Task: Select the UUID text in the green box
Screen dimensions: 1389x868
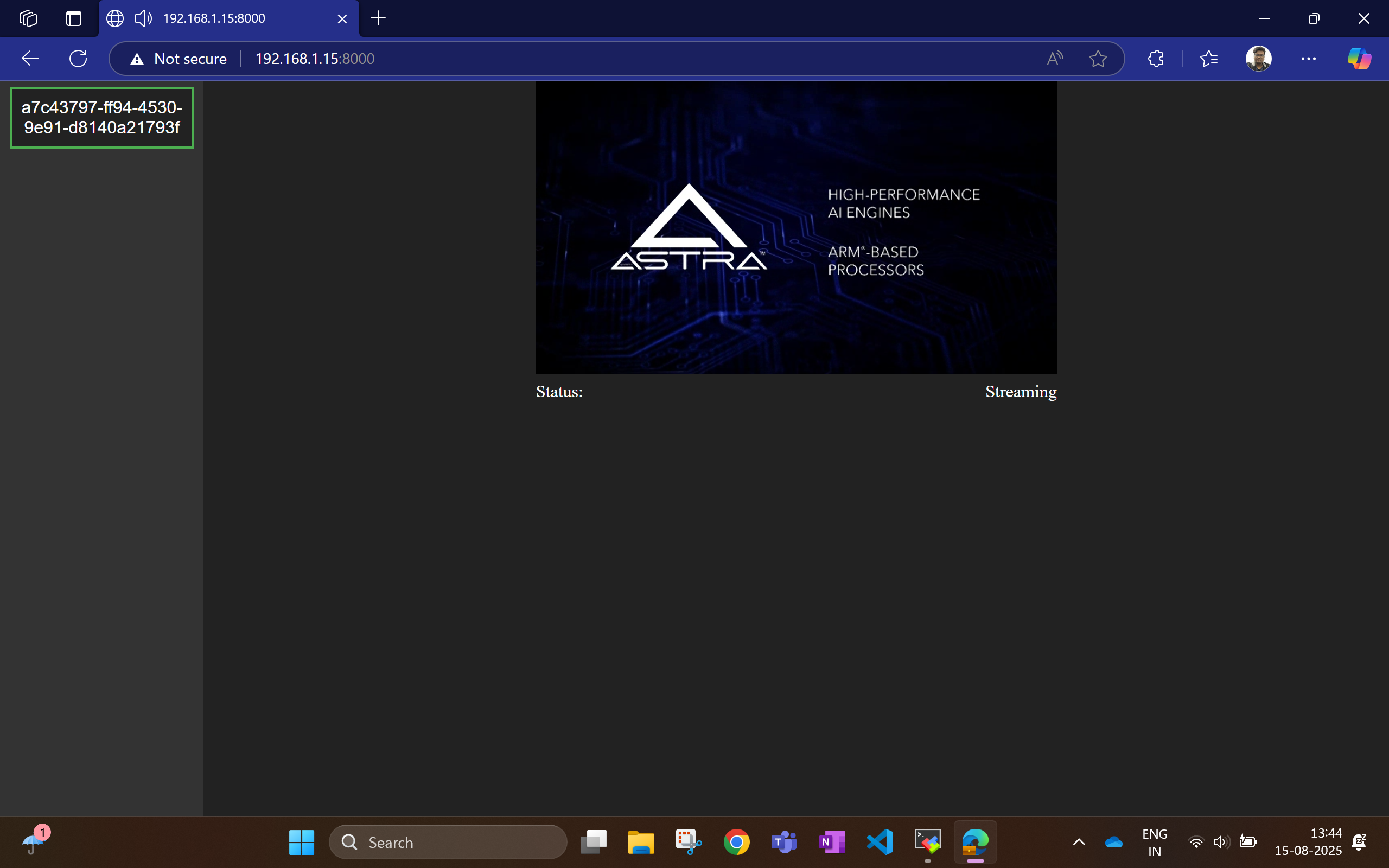Action: pos(102,117)
